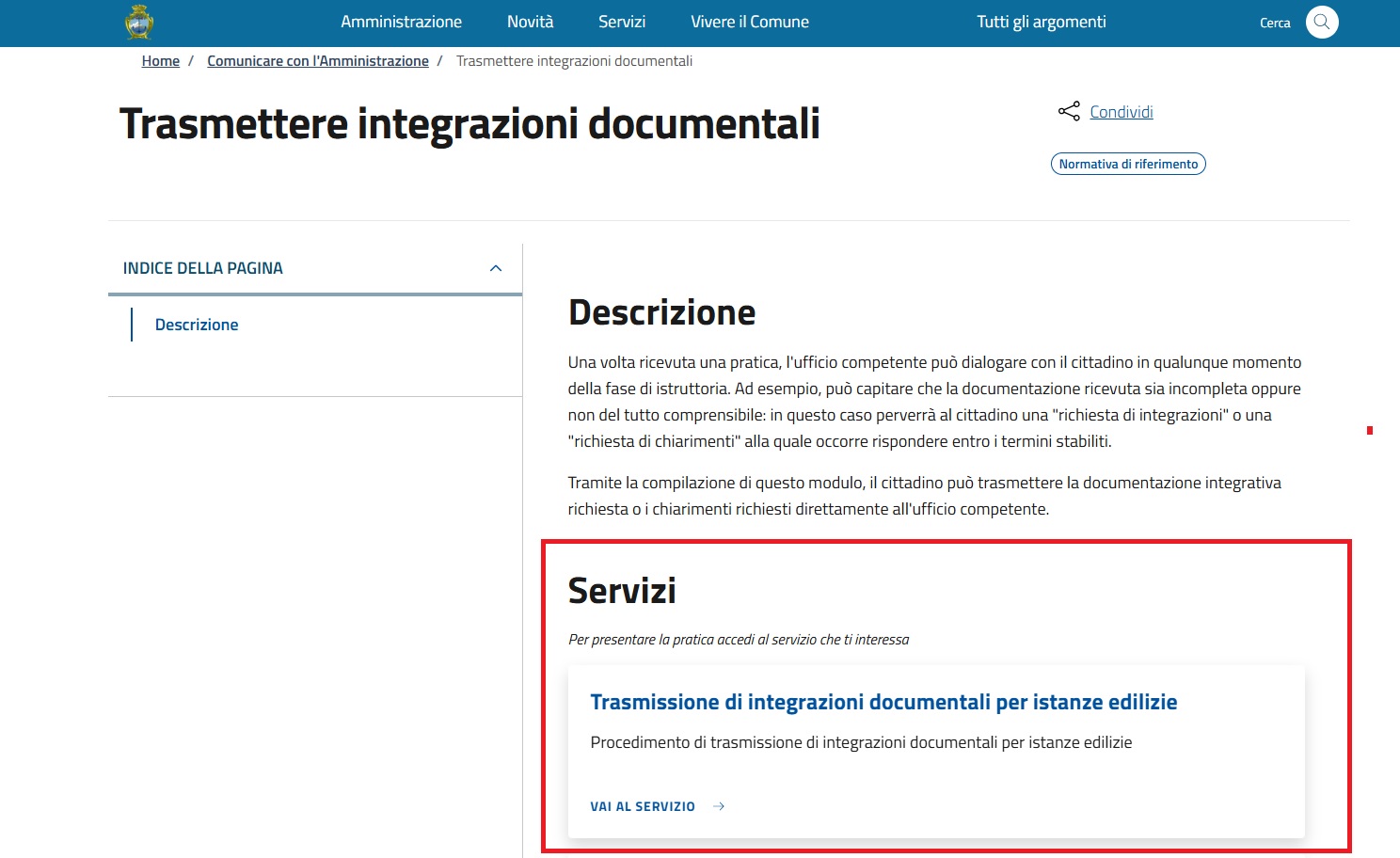Image resolution: width=1400 pixels, height=858 pixels.
Task: Open the search magnifier icon
Action: pos(1321,22)
